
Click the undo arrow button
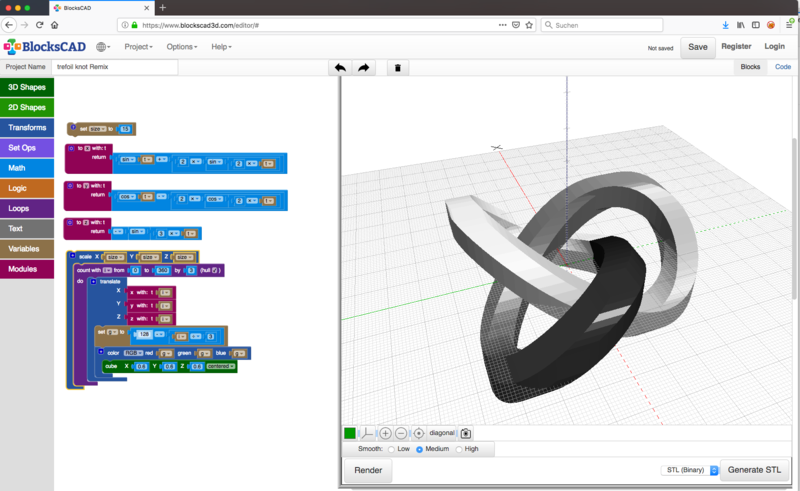[340, 67]
